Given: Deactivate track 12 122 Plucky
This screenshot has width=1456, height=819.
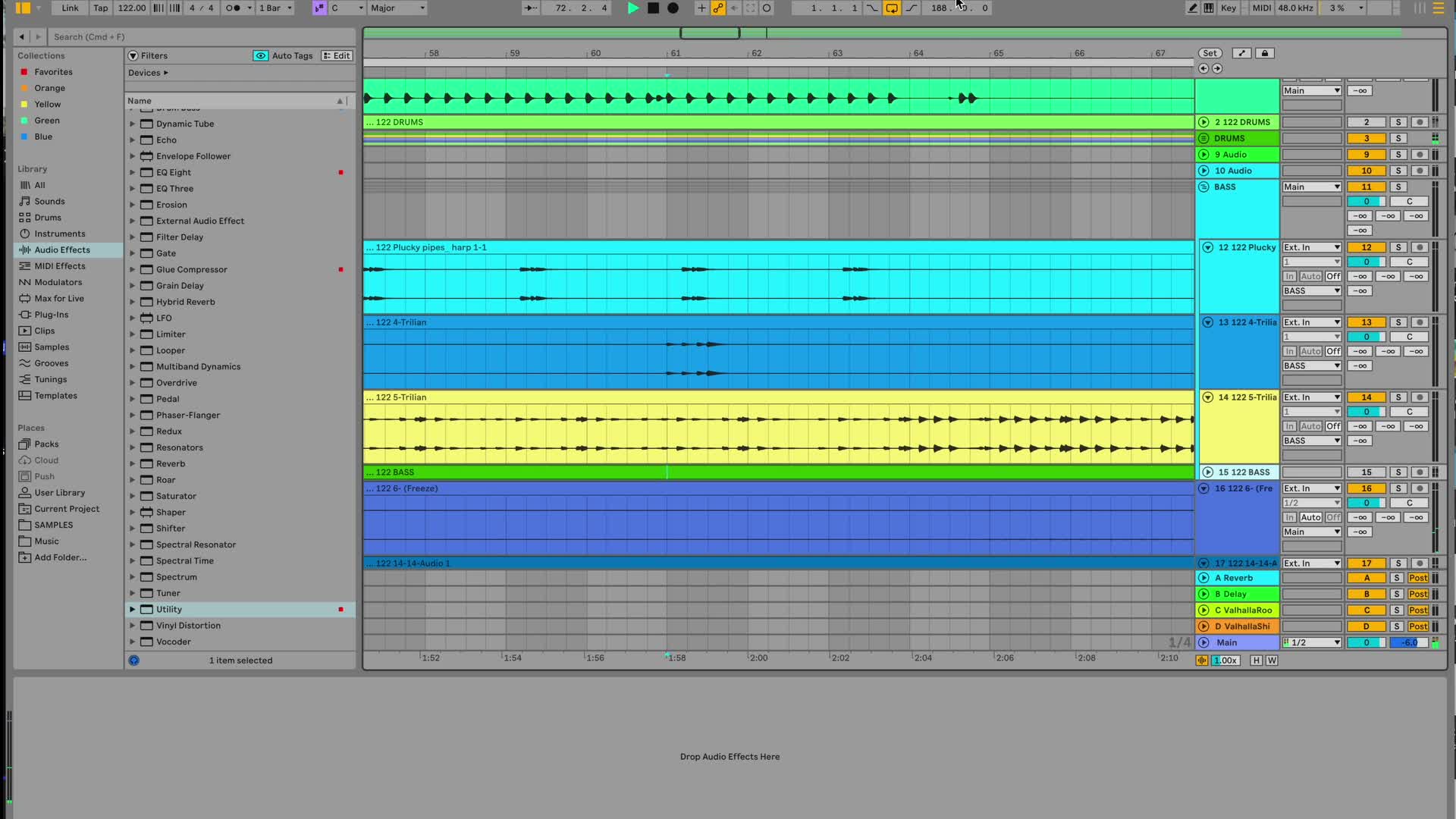Looking at the screenshot, I should pyautogui.click(x=1366, y=247).
